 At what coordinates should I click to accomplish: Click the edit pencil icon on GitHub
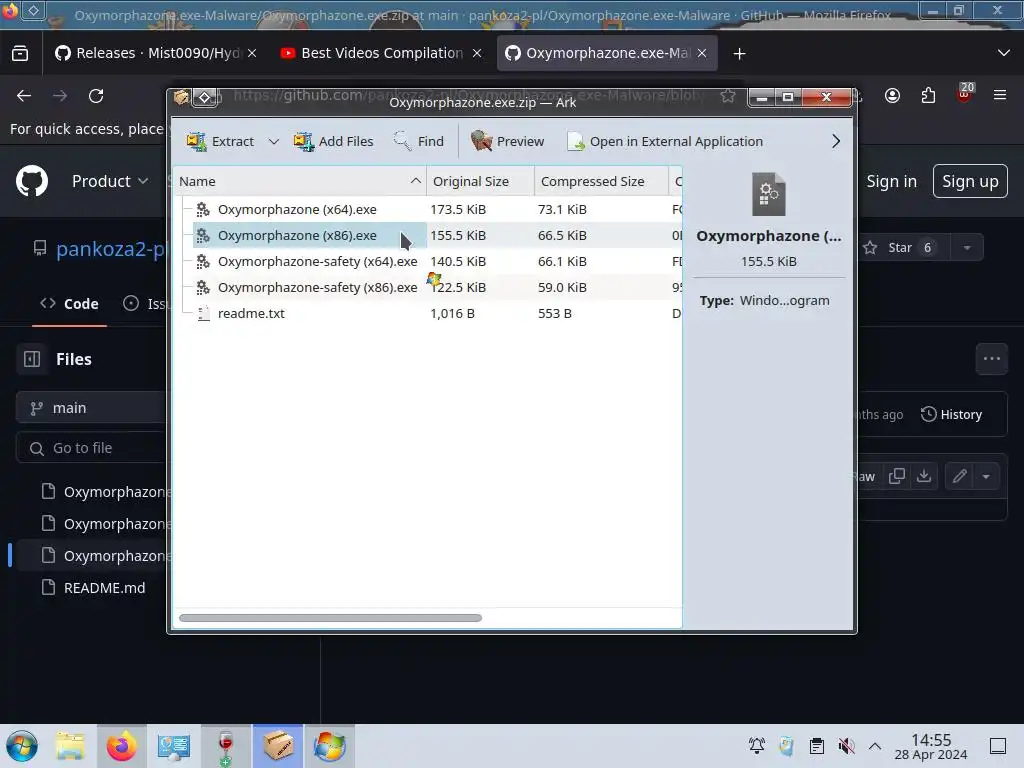coord(959,476)
